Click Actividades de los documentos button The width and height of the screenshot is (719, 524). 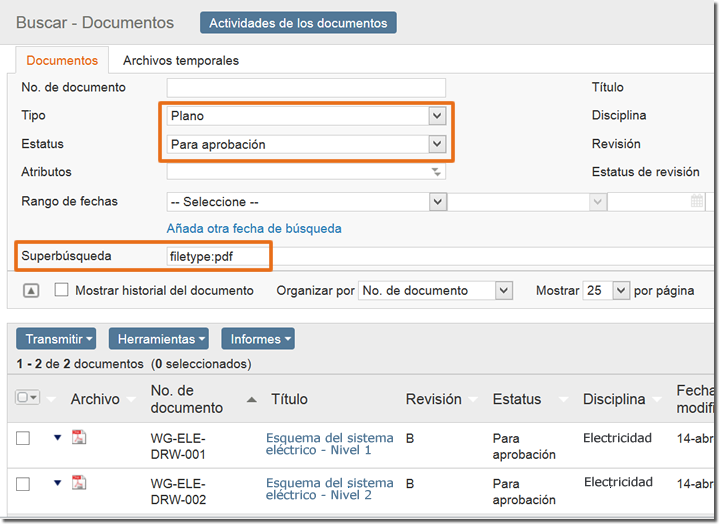298,23
